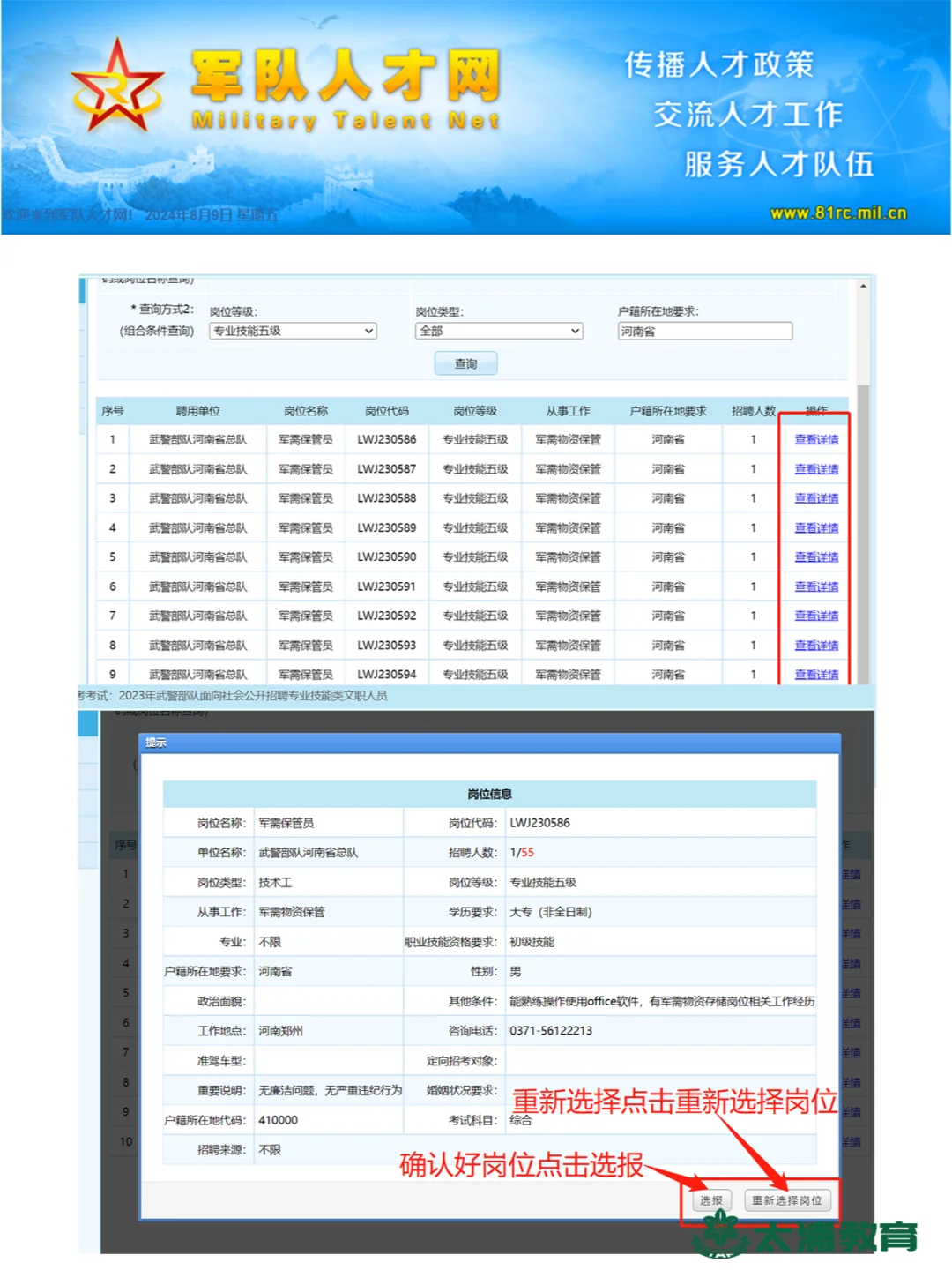Click the date text 2024年8月9日 星期五

pyautogui.click(x=211, y=215)
